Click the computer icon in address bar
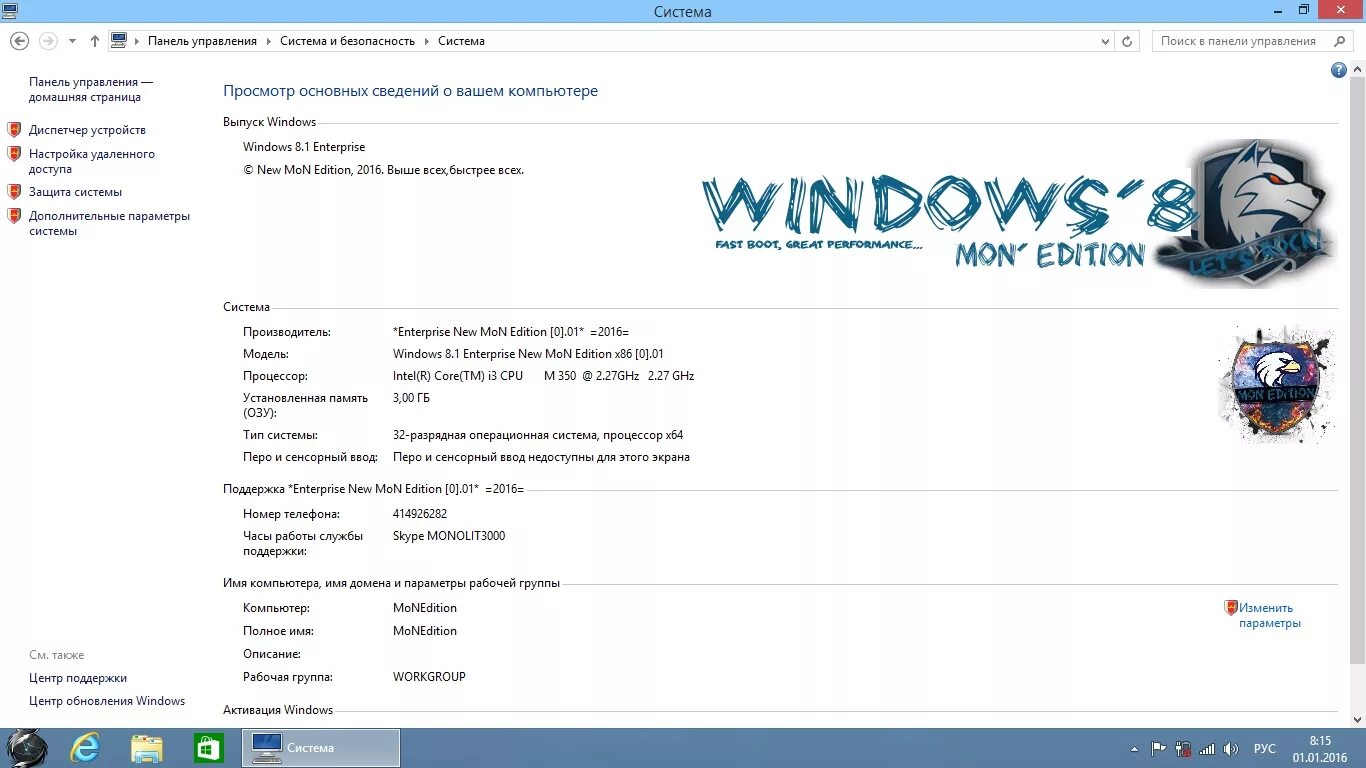 click(119, 41)
